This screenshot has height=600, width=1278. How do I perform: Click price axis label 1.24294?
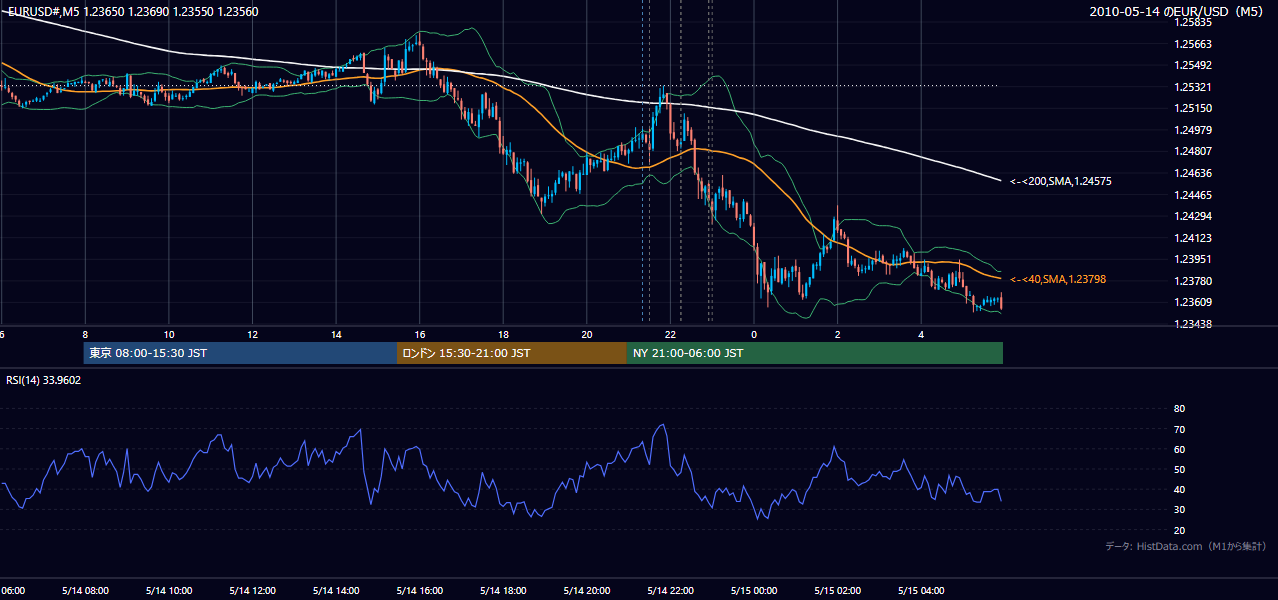pyautogui.click(x=1193, y=216)
